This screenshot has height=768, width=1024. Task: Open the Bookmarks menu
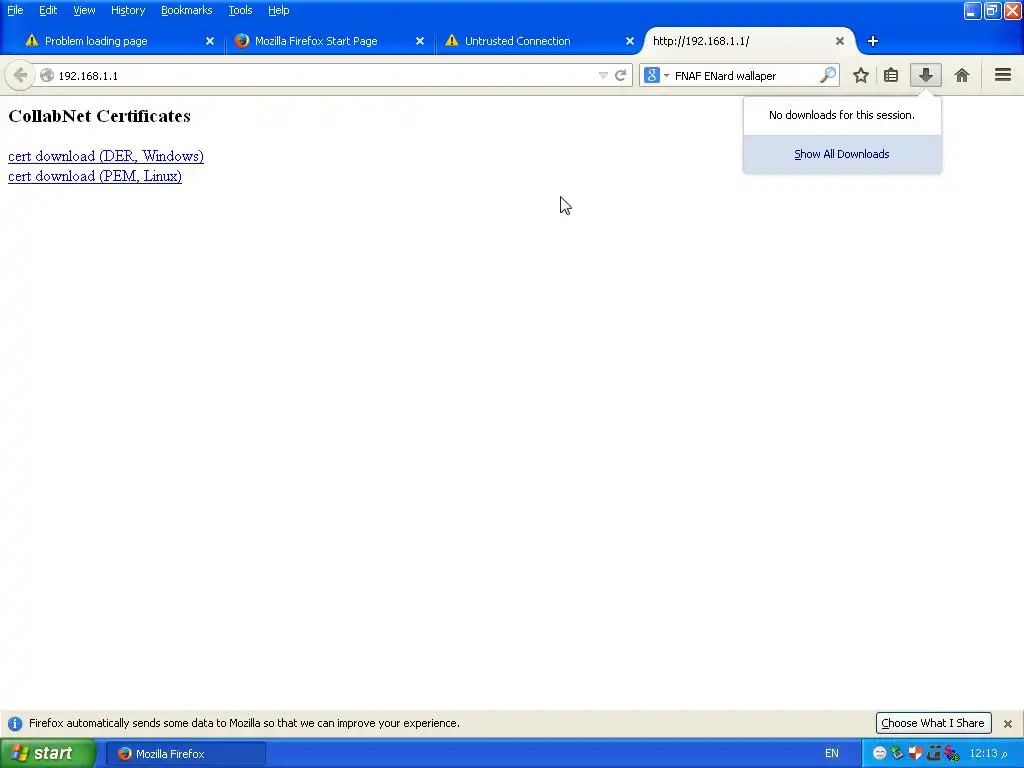(187, 10)
